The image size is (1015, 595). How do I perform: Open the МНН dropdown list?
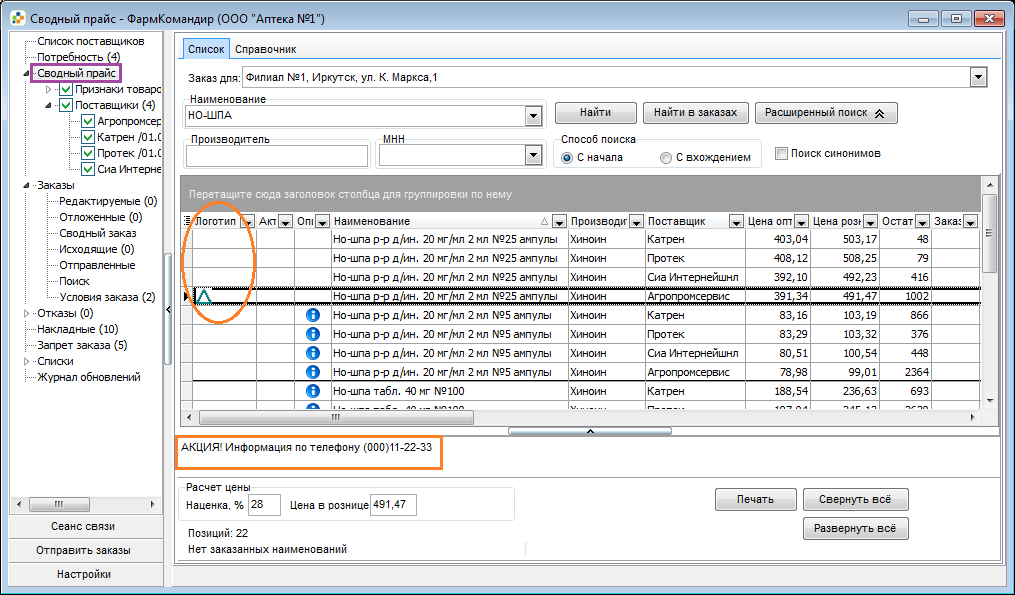tap(533, 155)
